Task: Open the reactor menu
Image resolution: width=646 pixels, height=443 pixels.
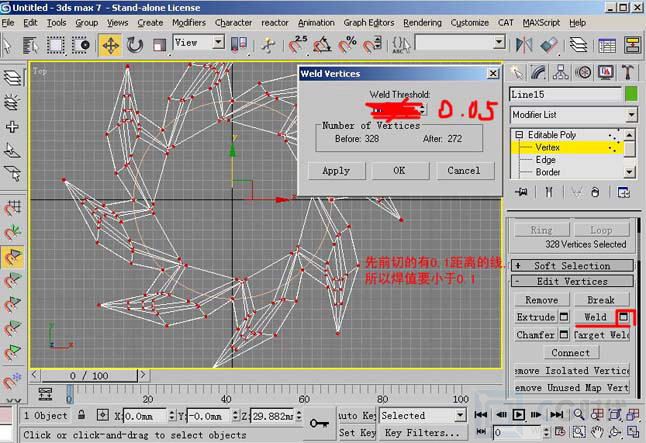Action: pos(275,23)
